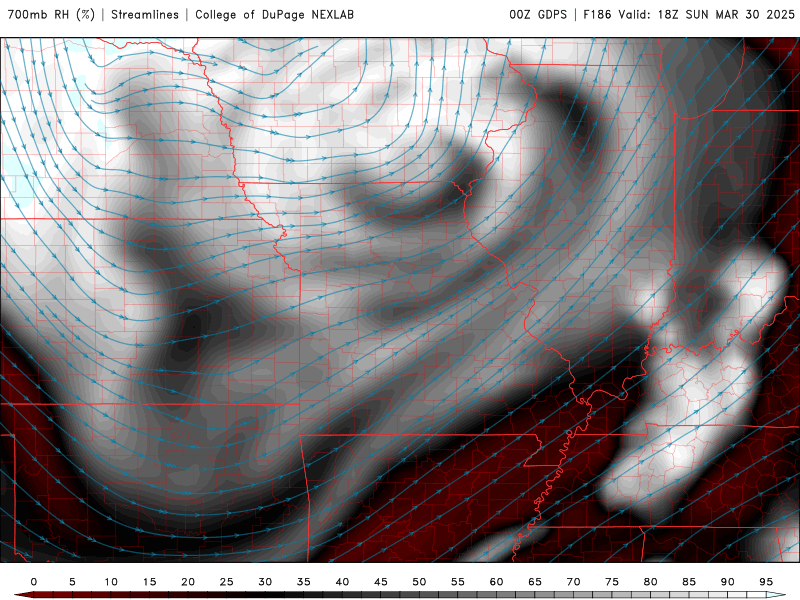
Task: Click the "30" value on color scale
Action: click(265, 582)
